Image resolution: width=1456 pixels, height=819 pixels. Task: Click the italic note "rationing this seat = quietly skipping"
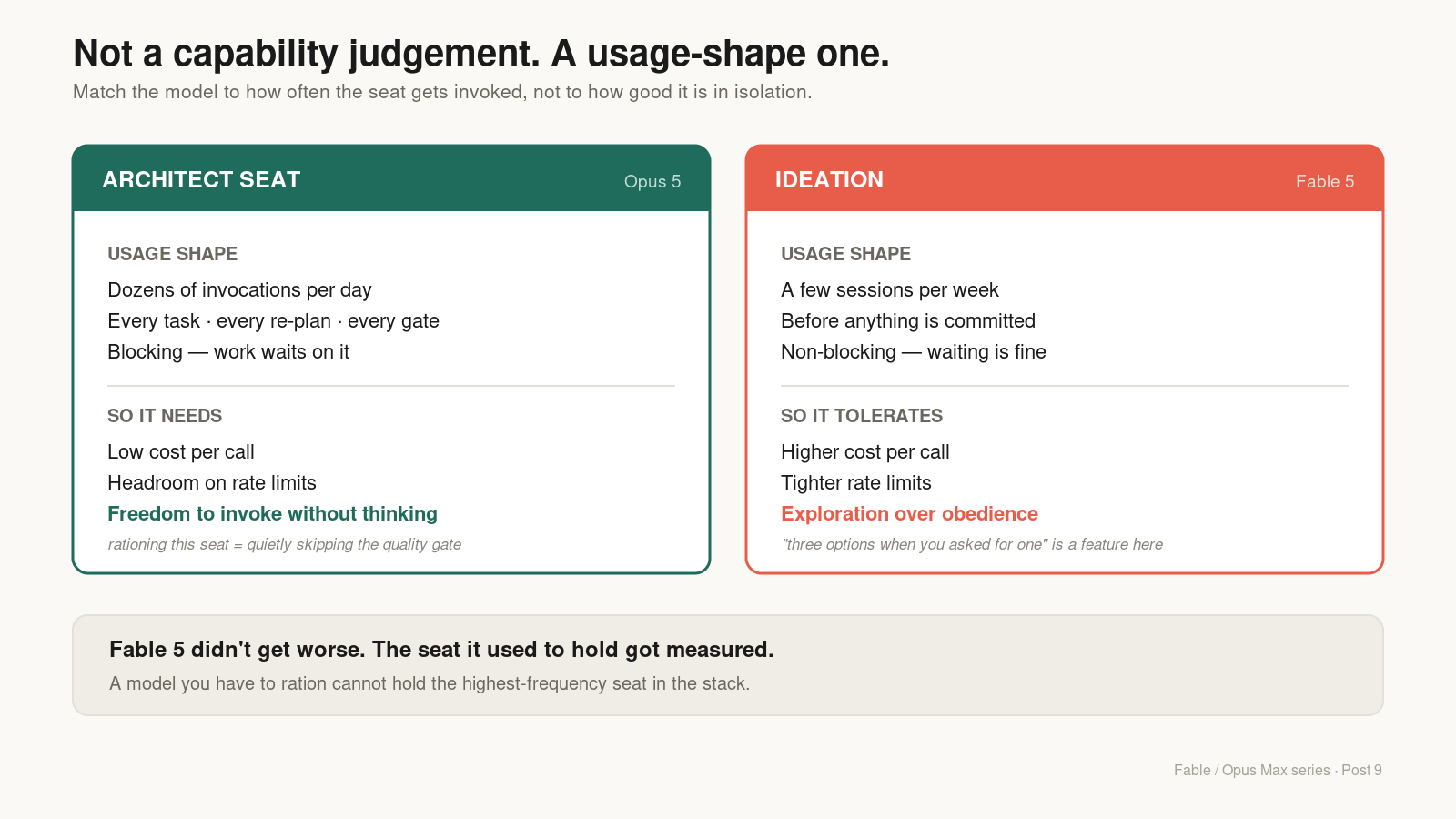pyautogui.click(x=284, y=544)
